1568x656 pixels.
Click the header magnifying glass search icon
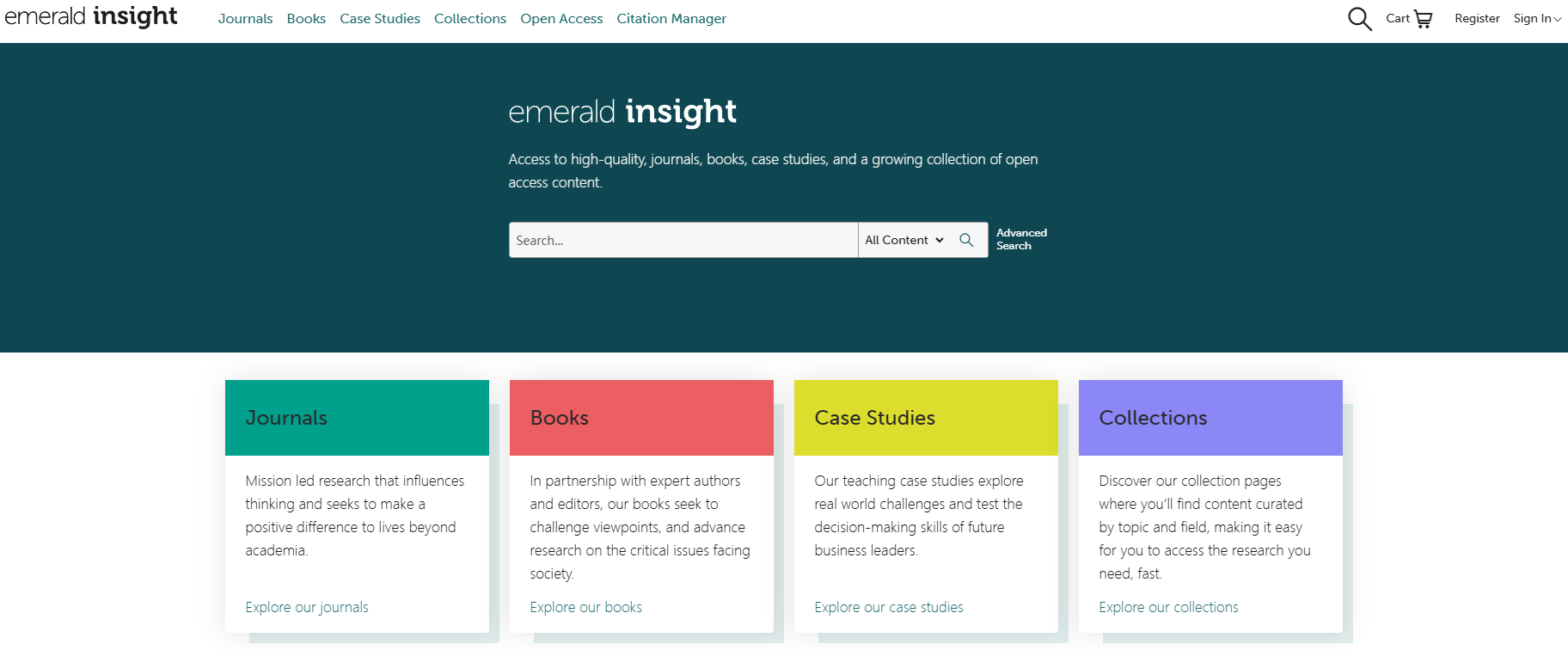[1359, 19]
